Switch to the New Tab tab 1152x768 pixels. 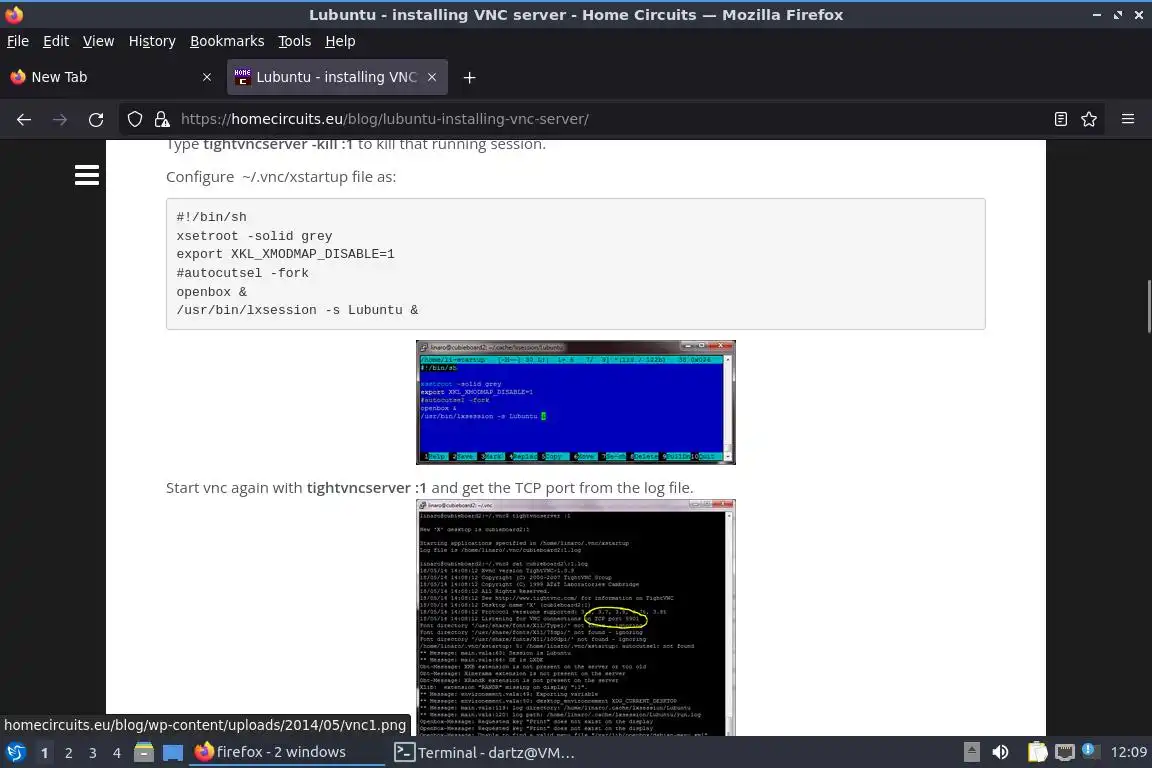[x=111, y=77]
